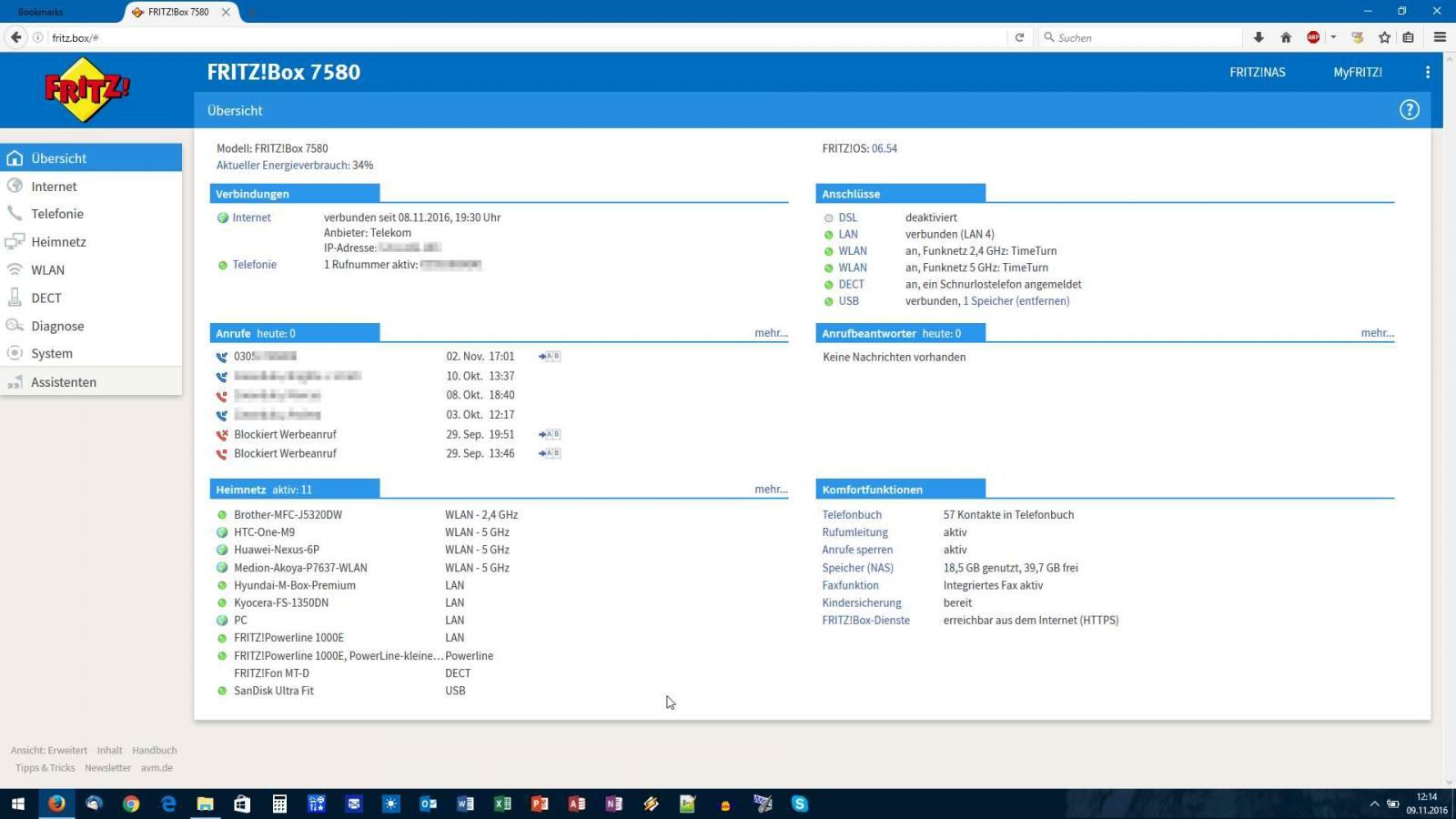Click the Aktueller Energieverbrauch link
This screenshot has width=1456, height=819.
click(x=283, y=166)
